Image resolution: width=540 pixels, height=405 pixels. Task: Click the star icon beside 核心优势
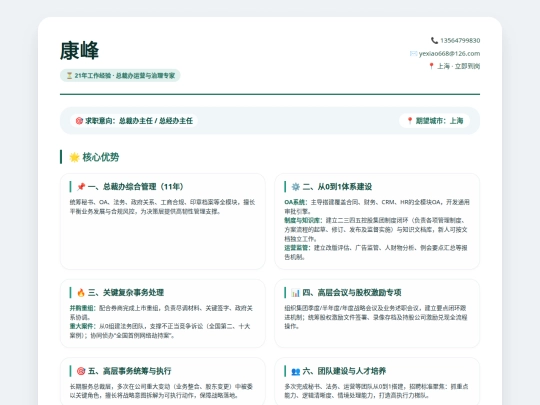[x=74, y=157]
